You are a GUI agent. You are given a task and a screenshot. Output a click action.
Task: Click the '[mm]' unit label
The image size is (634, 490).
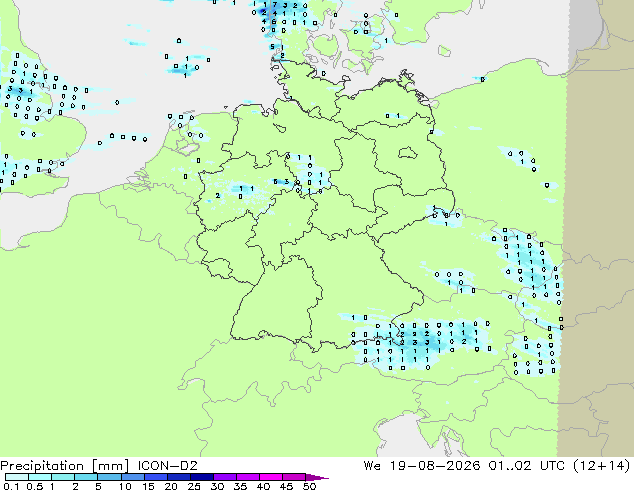click(x=110, y=466)
